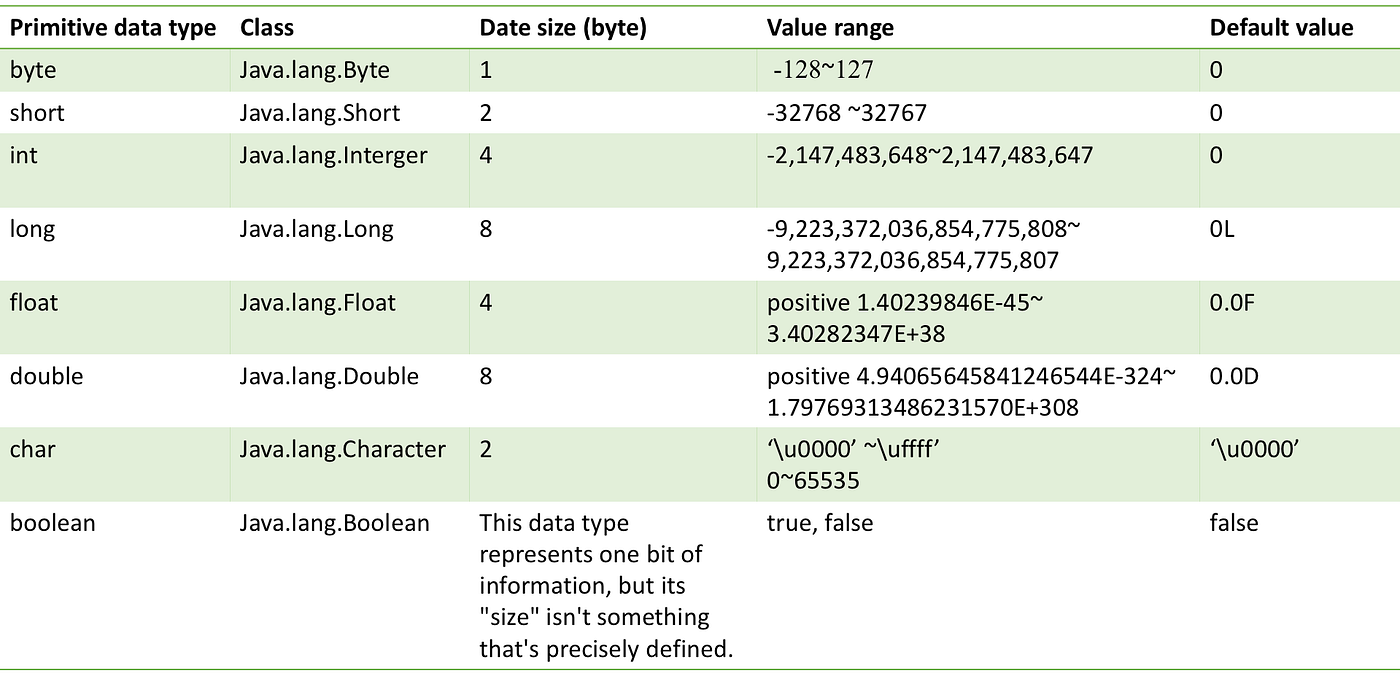The width and height of the screenshot is (1400, 678).
Task: Click the 'Primitive data type' column header
Action: (113, 28)
